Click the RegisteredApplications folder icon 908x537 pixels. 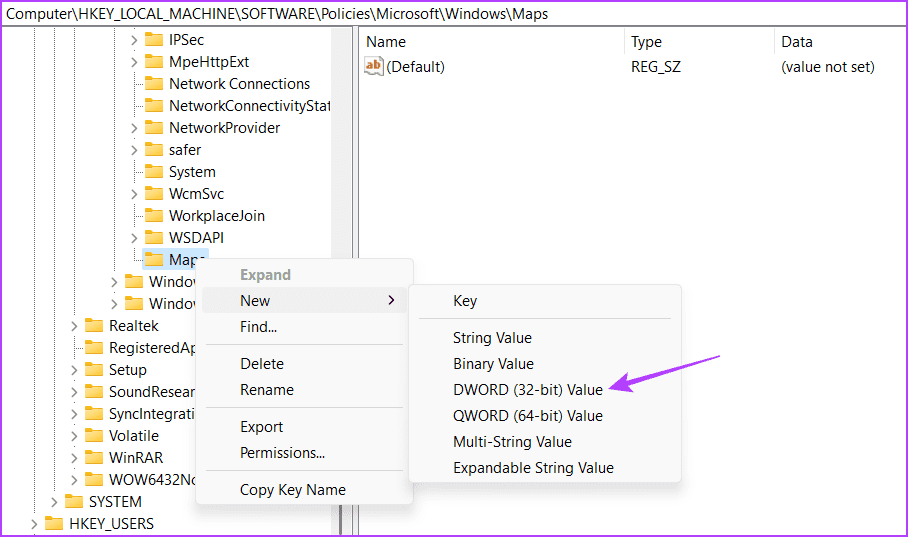[x=94, y=348]
